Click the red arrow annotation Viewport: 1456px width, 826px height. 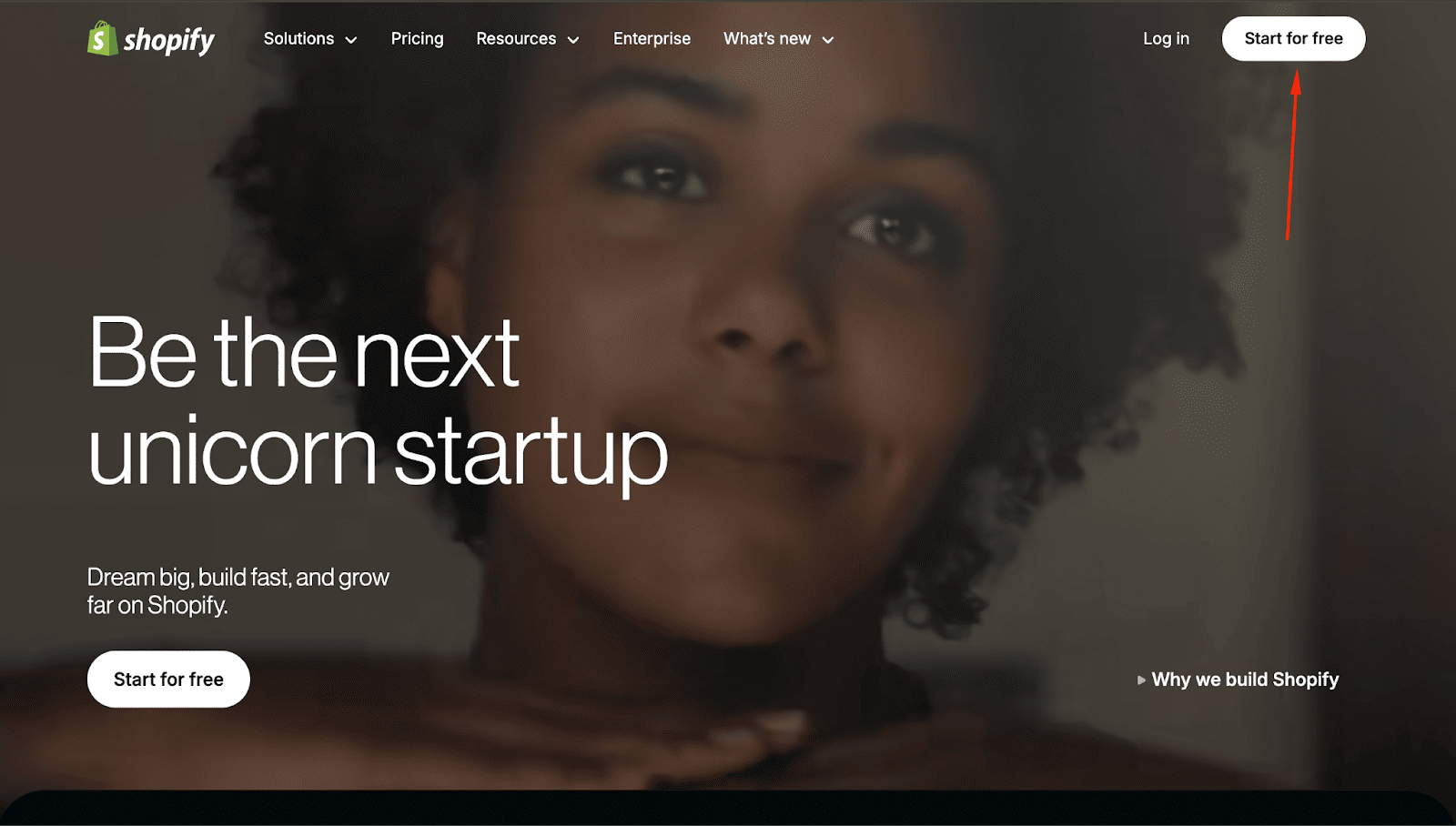1291,156
